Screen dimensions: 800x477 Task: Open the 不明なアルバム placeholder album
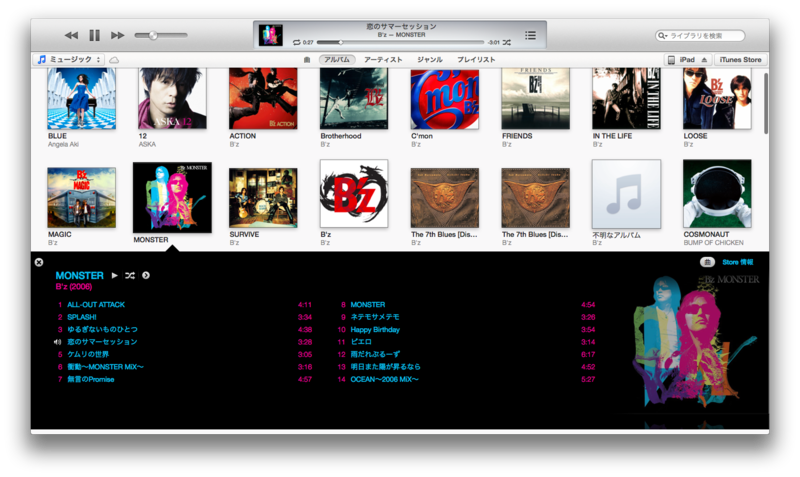(x=627, y=194)
